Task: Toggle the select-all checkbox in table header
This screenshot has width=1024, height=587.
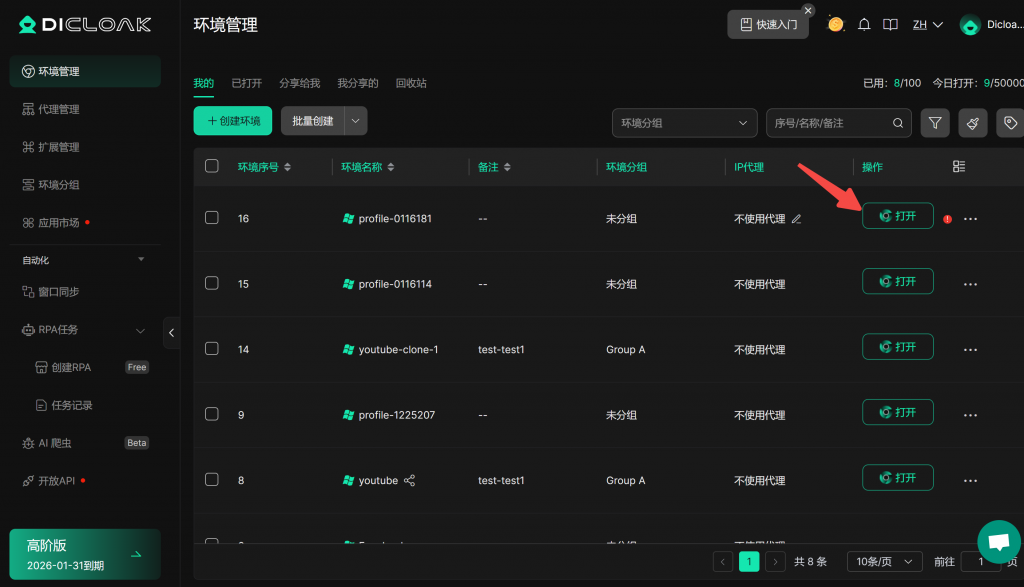Action: (x=212, y=166)
